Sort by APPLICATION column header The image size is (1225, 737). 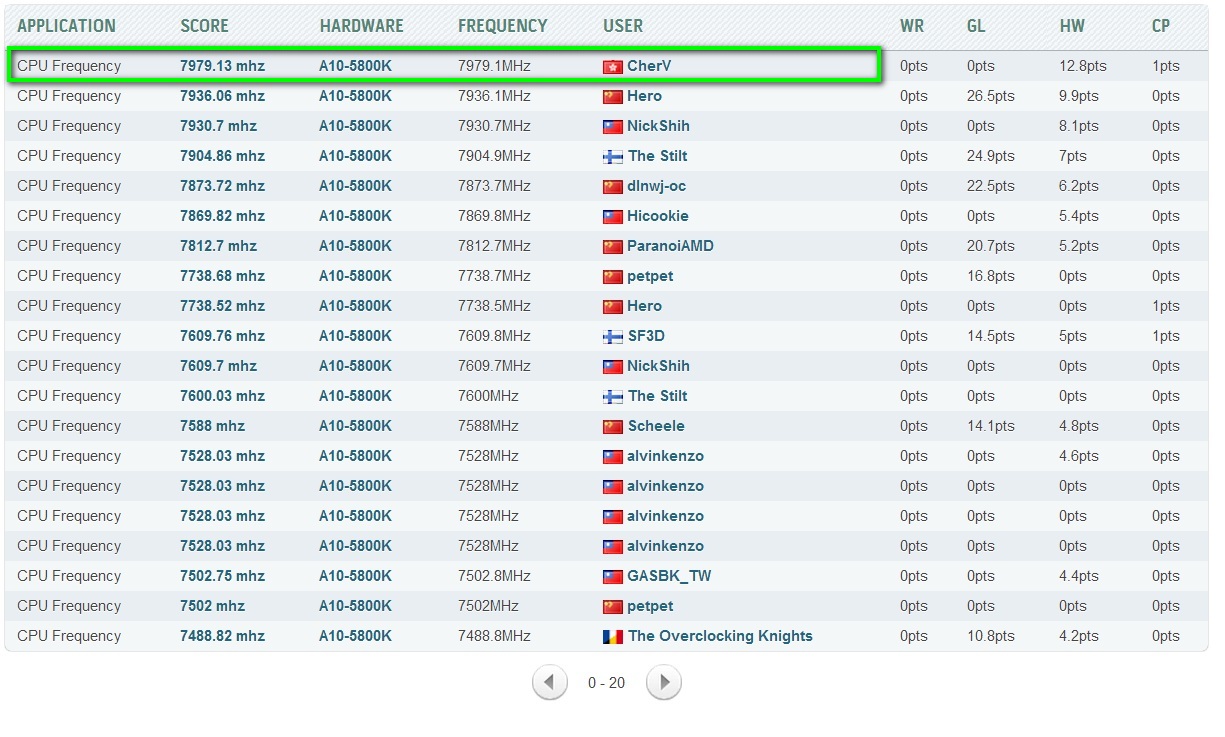(x=66, y=26)
